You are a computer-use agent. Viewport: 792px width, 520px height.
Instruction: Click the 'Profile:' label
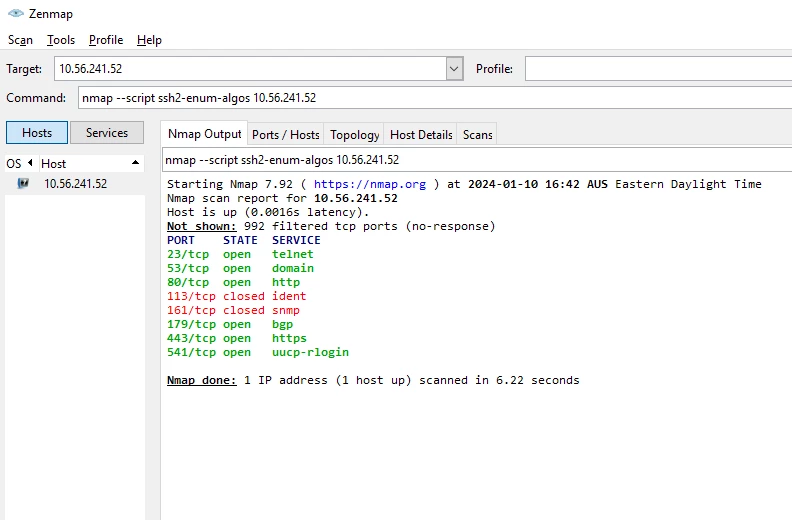pos(494,69)
